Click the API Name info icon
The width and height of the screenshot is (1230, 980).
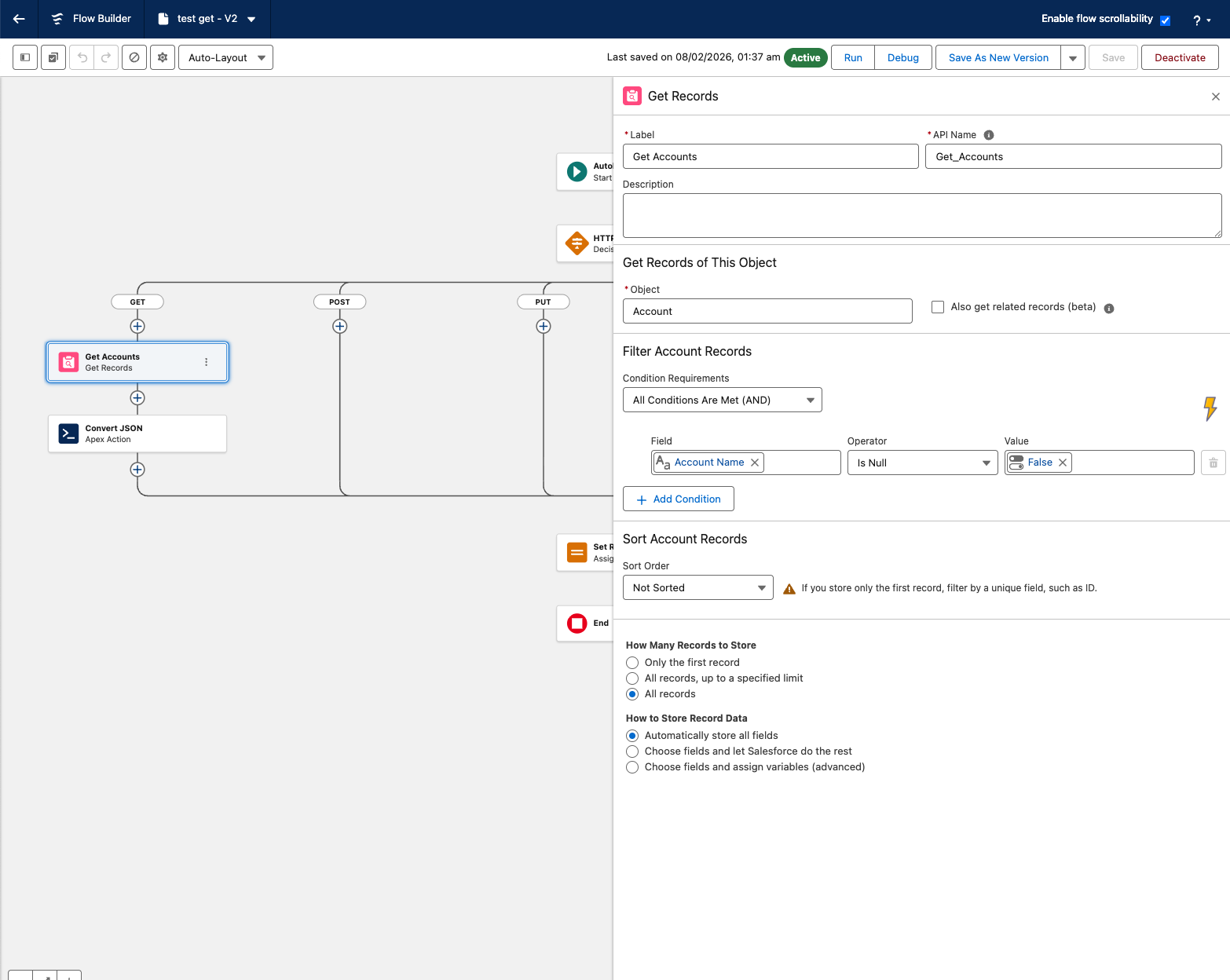coord(989,135)
